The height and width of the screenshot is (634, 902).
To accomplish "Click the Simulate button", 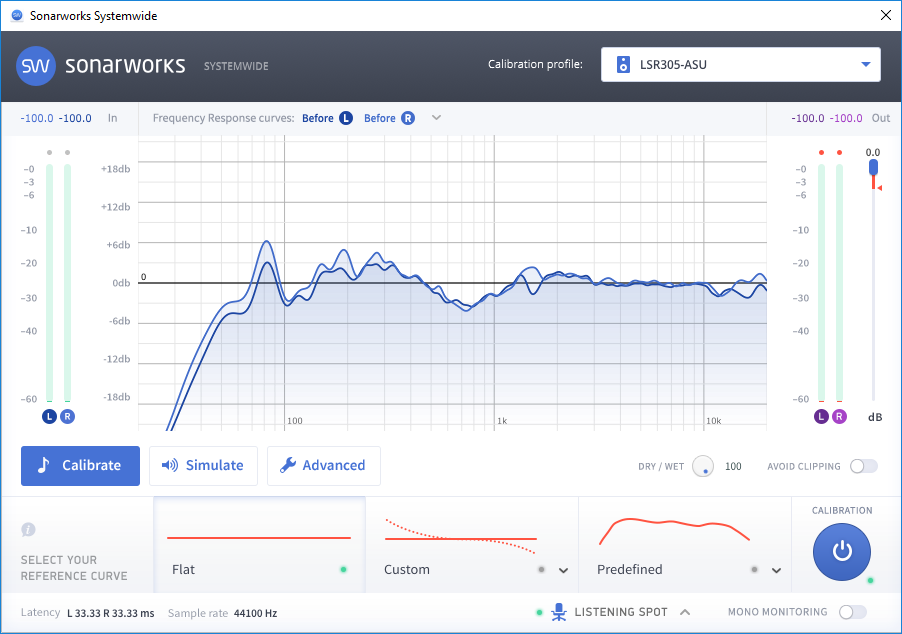I will tap(203, 465).
